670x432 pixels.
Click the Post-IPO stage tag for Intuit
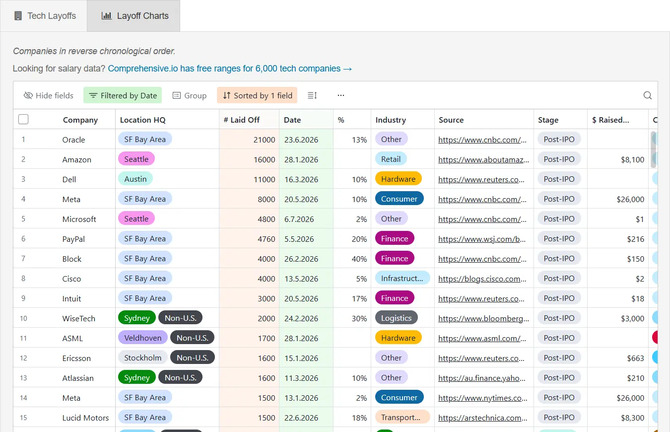(559, 298)
